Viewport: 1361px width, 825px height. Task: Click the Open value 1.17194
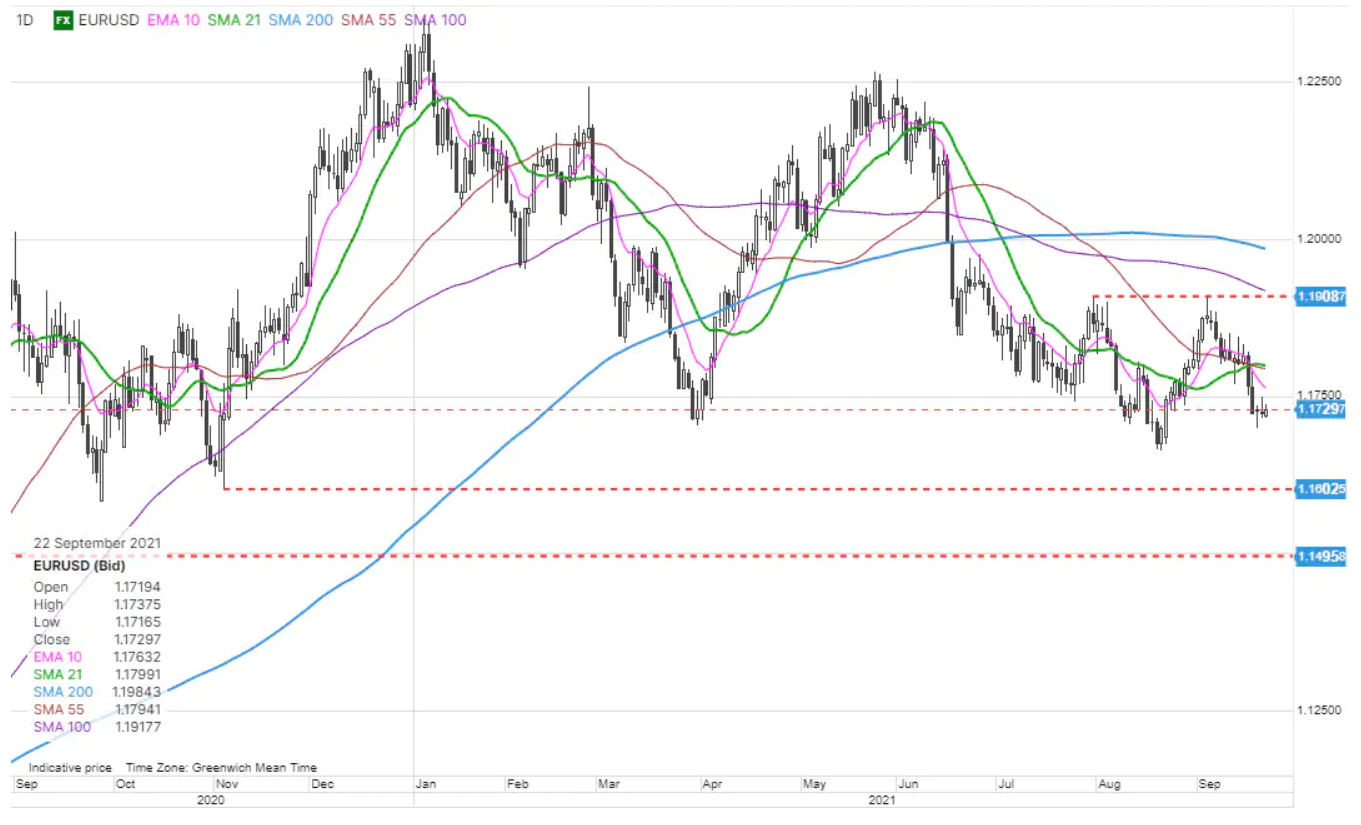[138, 587]
